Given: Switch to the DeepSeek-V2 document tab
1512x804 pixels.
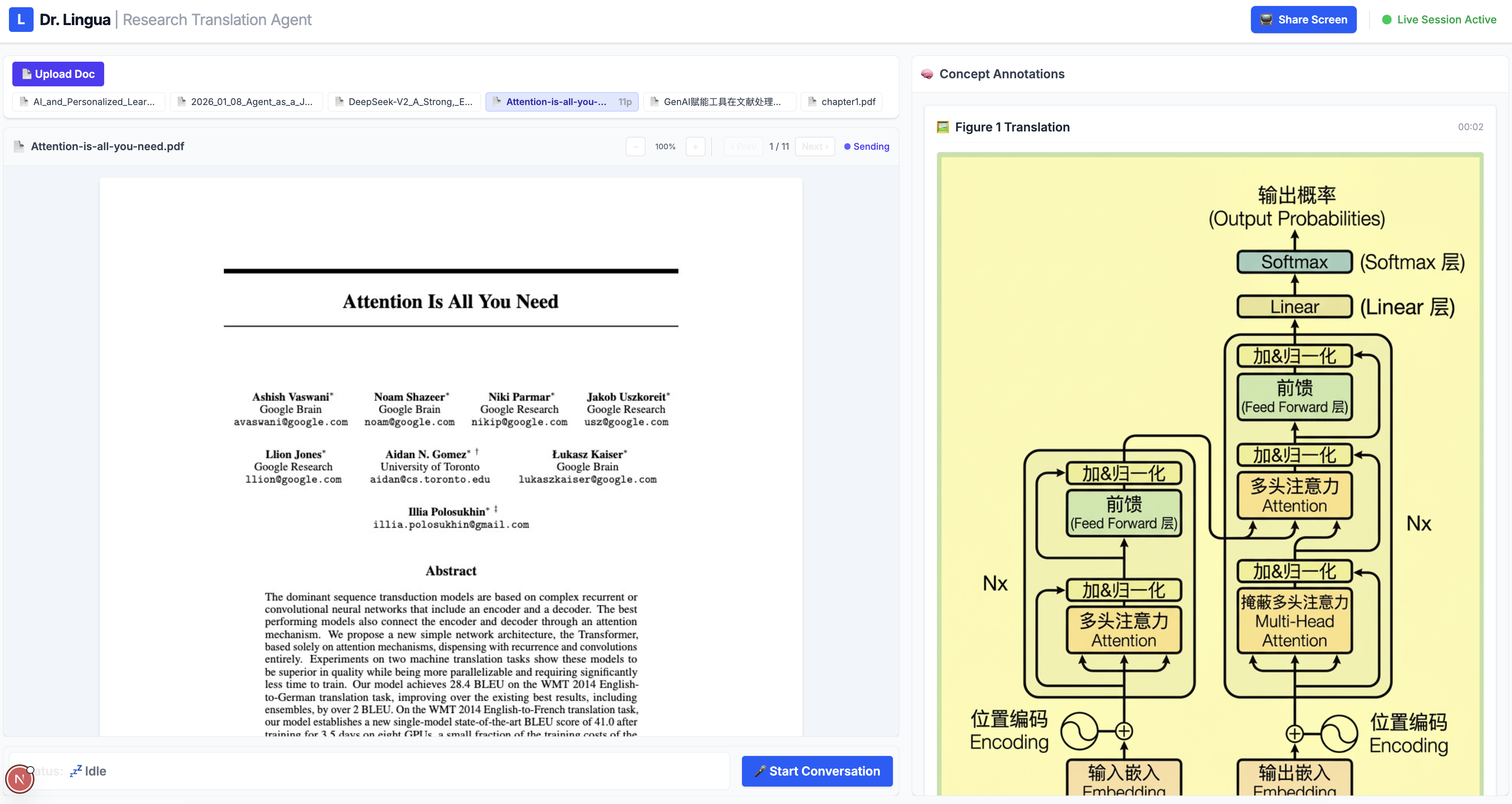Looking at the screenshot, I should pyautogui.click(x=404, y=102).
